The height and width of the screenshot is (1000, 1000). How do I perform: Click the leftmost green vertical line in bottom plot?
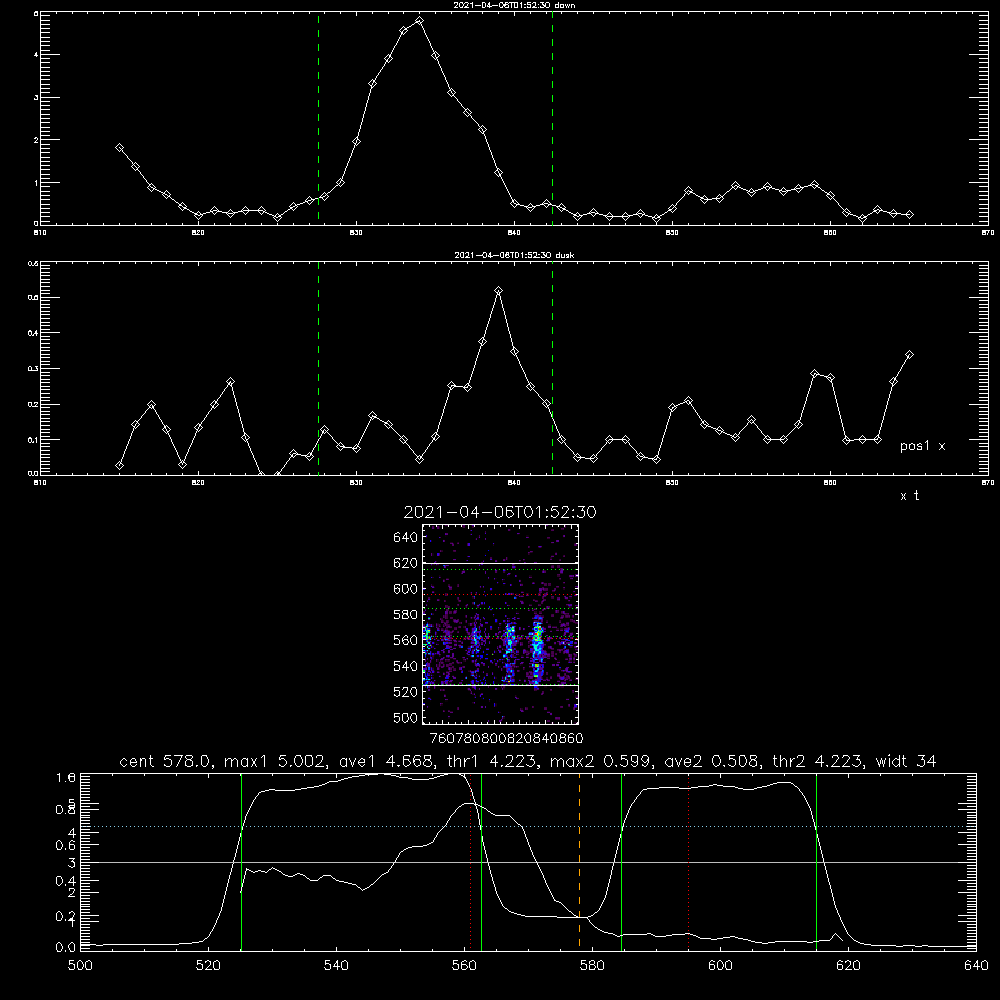[241, 861]
